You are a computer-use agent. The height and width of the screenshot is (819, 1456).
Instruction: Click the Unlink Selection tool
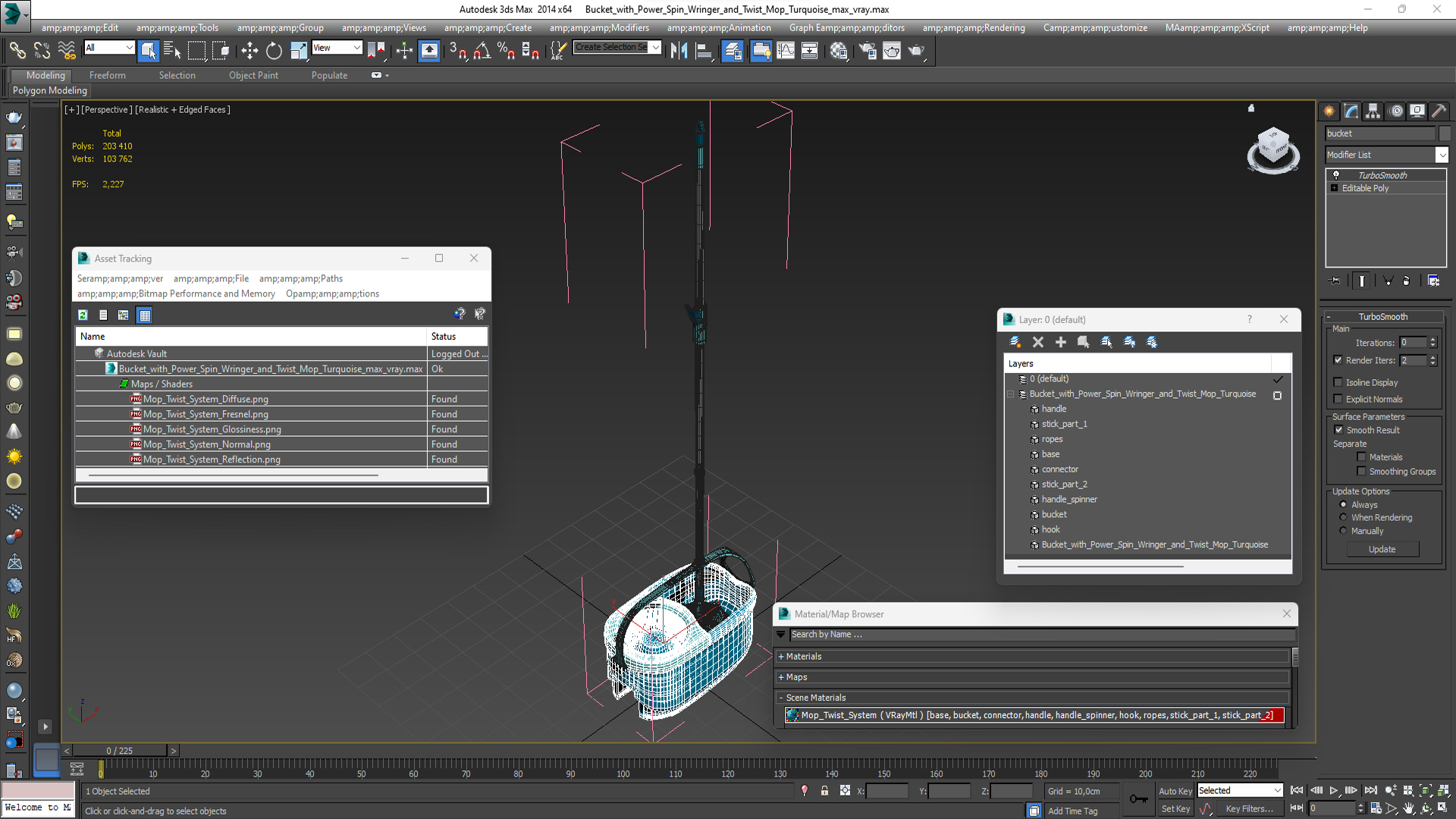pyautogui.click(x=42, y=51)
